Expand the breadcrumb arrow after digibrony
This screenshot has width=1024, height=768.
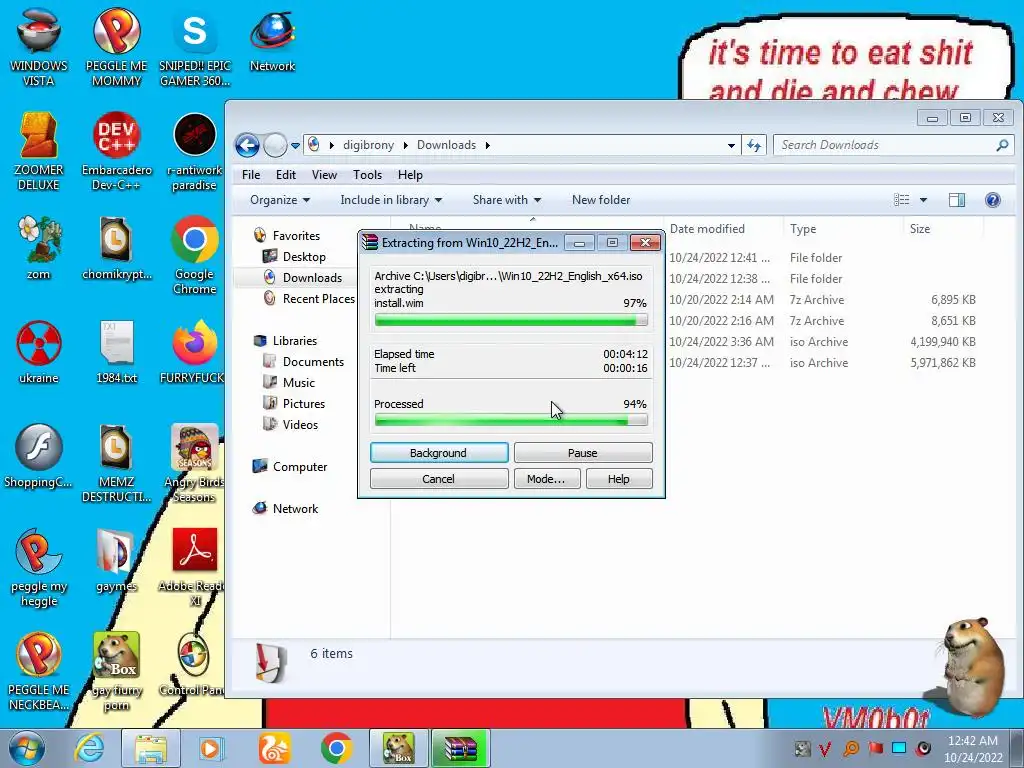tap(406, 145)
